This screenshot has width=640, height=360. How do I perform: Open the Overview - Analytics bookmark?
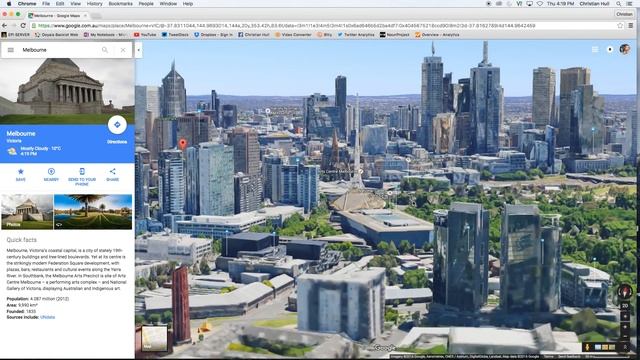[x=437, y=35]
